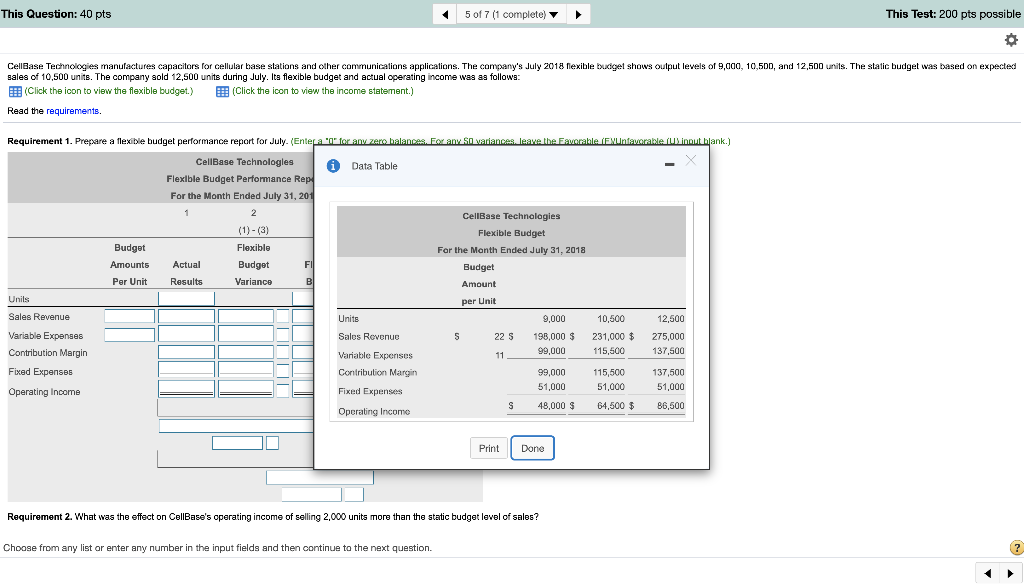This screenshot has width=1024, height=584.
Task: Click the income statement table icon
Action: point(222,91)
